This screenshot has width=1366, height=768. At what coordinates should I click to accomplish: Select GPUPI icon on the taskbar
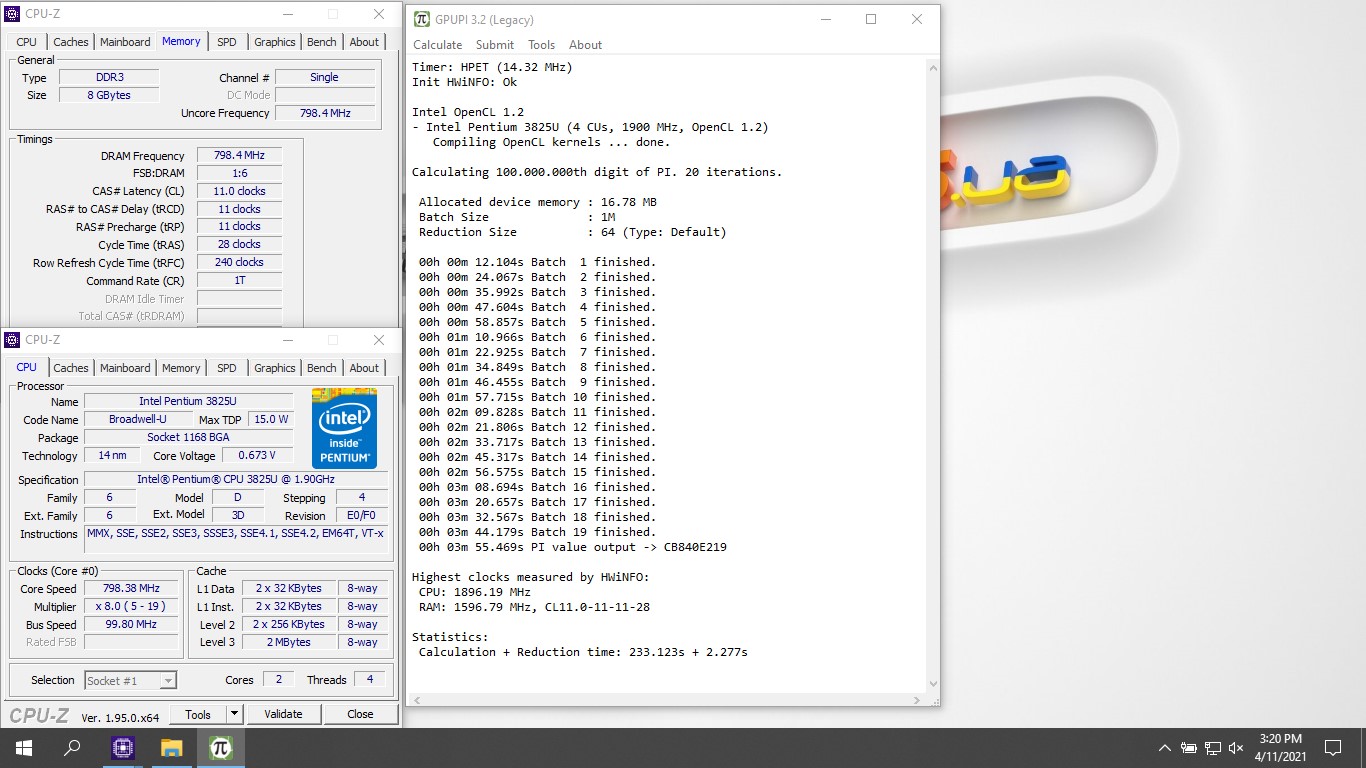click(221, 747)
